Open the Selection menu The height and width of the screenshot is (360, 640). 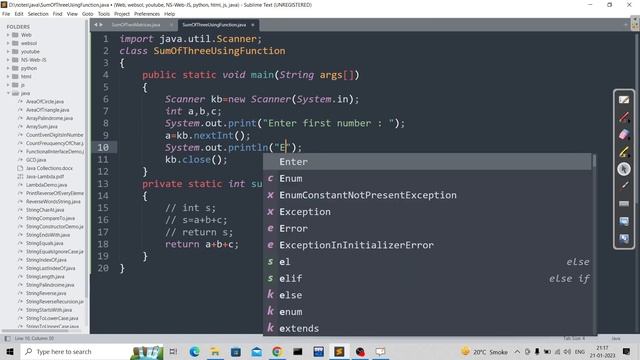[x=38, y=14]
